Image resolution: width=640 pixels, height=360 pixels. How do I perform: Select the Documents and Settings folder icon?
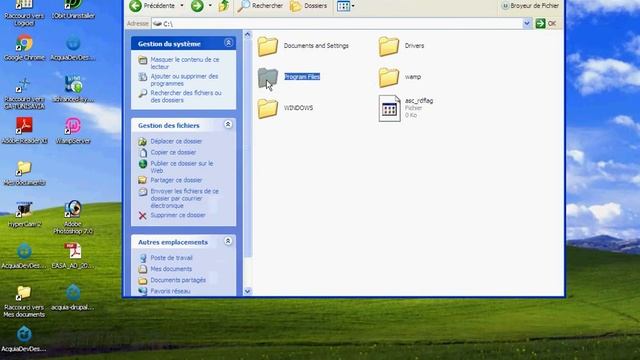tap(268, 46)
